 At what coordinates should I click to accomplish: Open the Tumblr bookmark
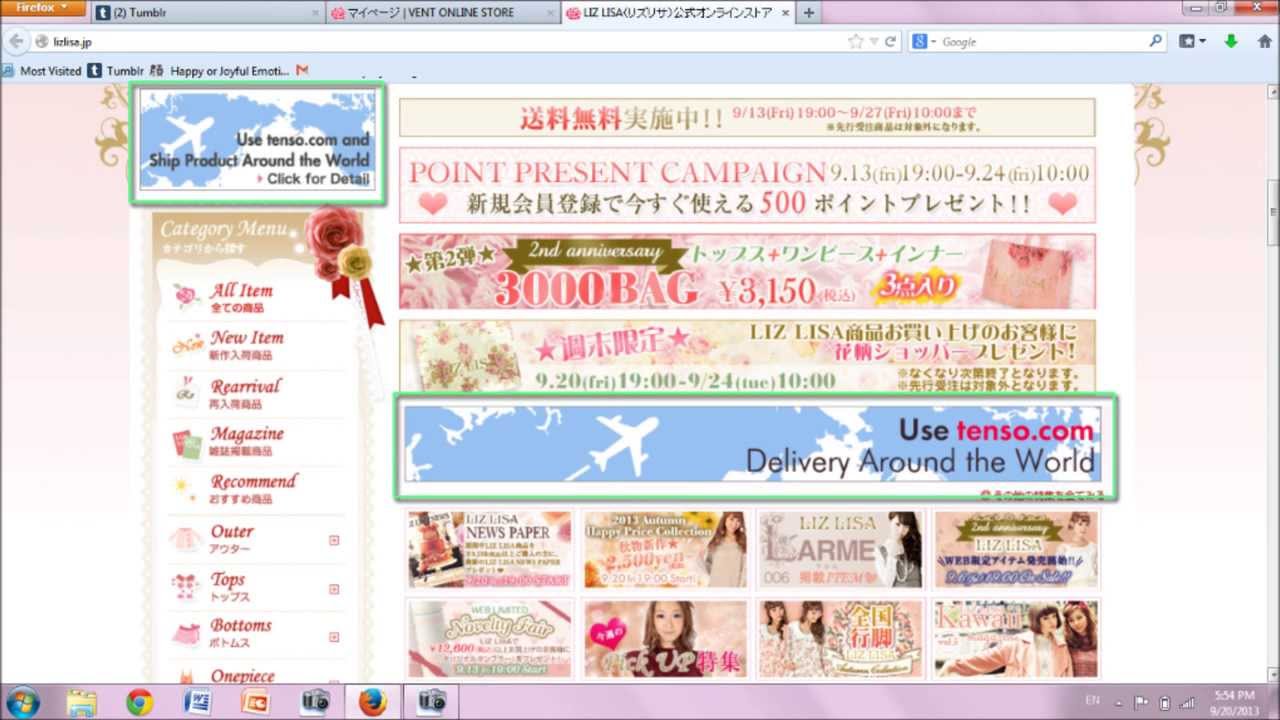(x=116, y=71)
